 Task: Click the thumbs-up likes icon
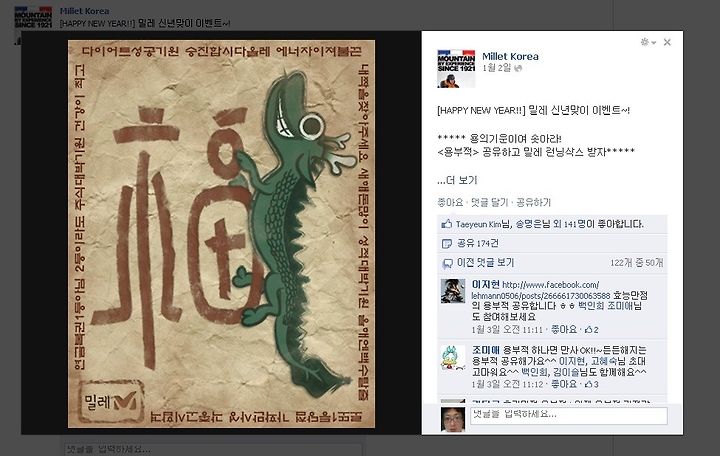tap(446, 224)
